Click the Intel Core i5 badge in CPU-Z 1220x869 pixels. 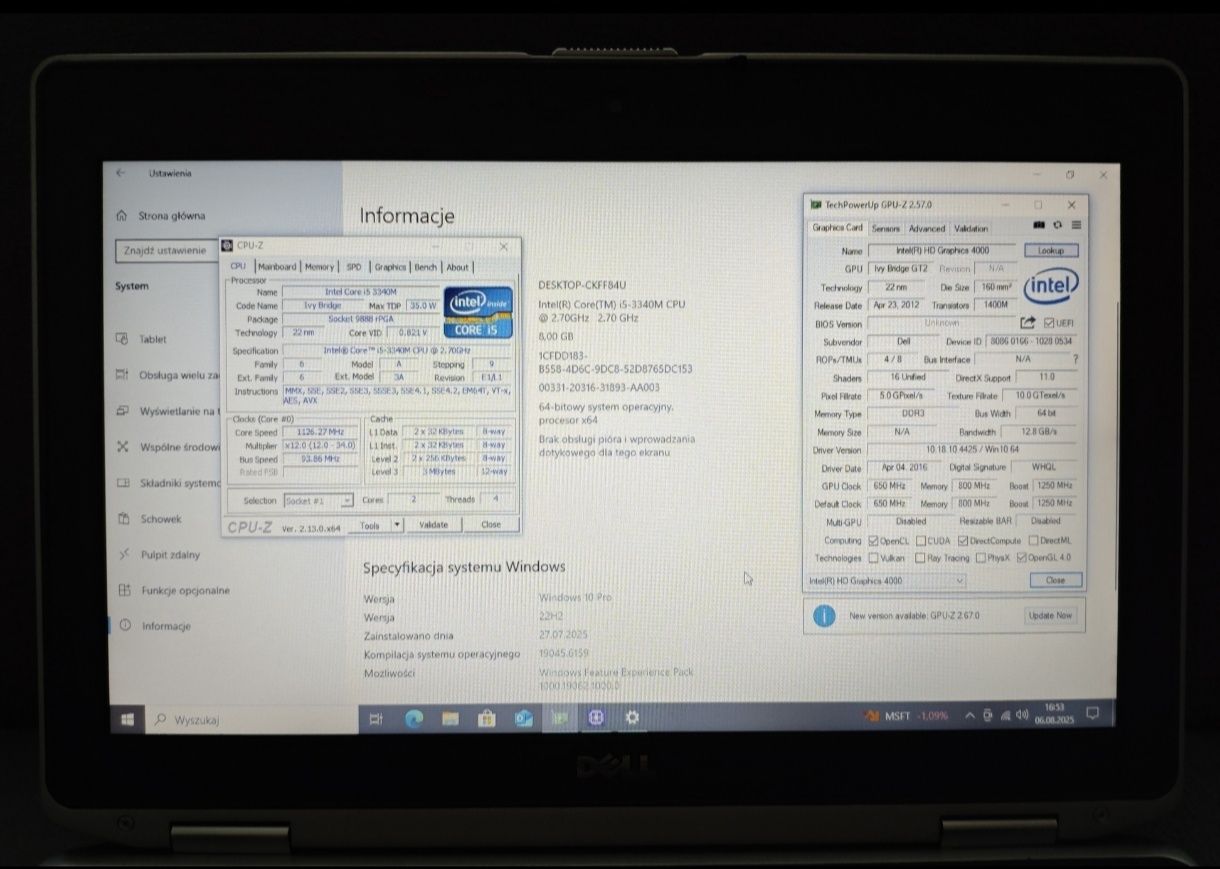pos(478,312)
